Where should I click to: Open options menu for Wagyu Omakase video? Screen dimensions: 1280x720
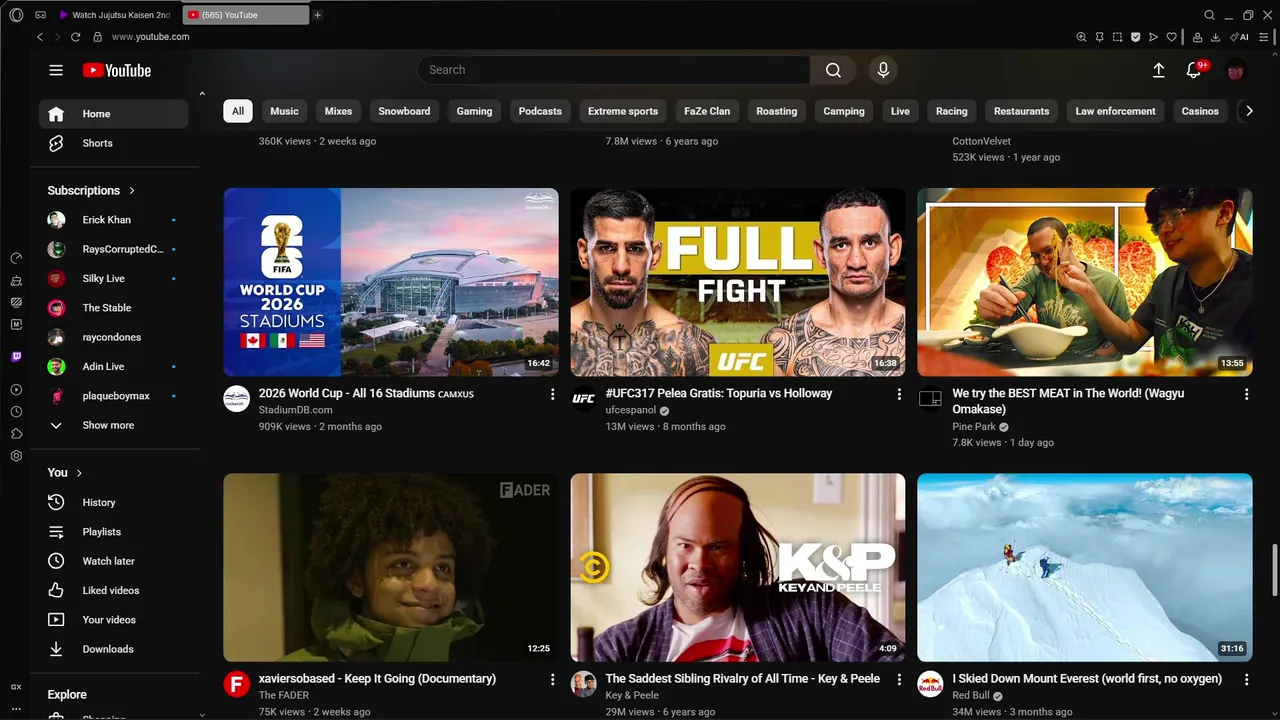pyautogui.click(x=1246, y=395)
